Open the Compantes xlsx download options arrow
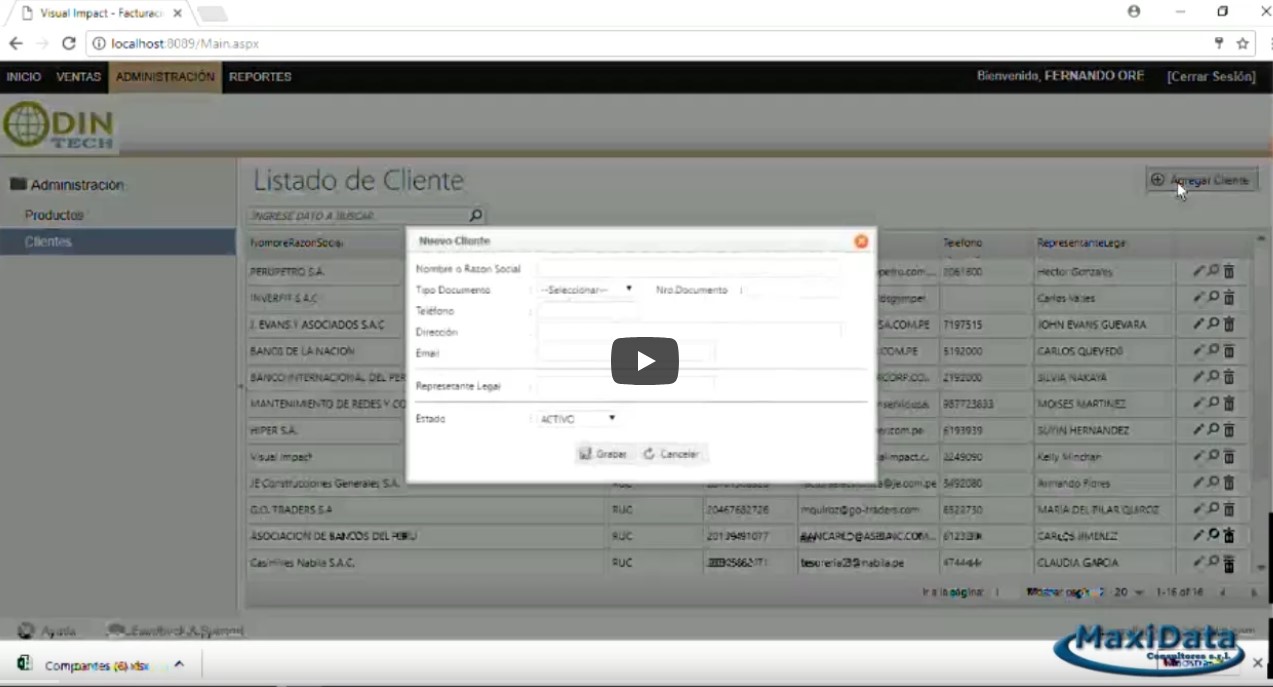Screen dimensions: 1273x687 click(x=179, y=664)
